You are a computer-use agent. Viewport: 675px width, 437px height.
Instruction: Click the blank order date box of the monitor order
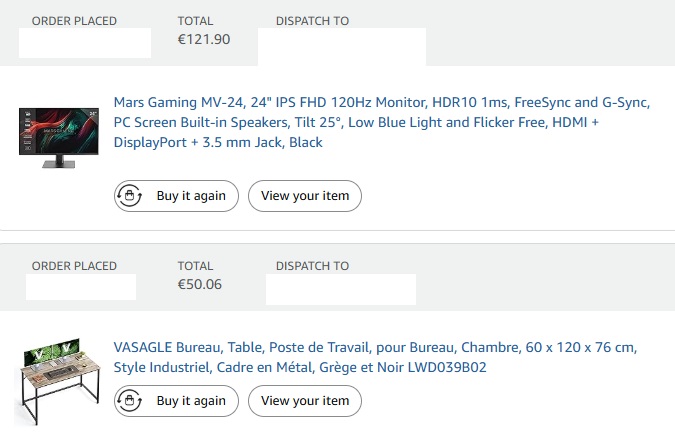85,43
